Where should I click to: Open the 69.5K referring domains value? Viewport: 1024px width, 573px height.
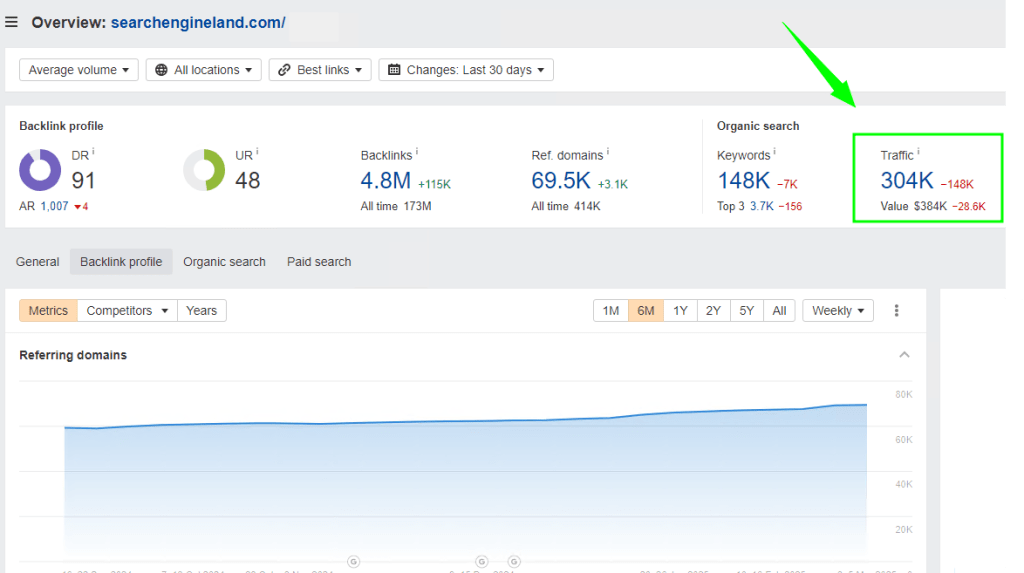[x=561, y=180]
